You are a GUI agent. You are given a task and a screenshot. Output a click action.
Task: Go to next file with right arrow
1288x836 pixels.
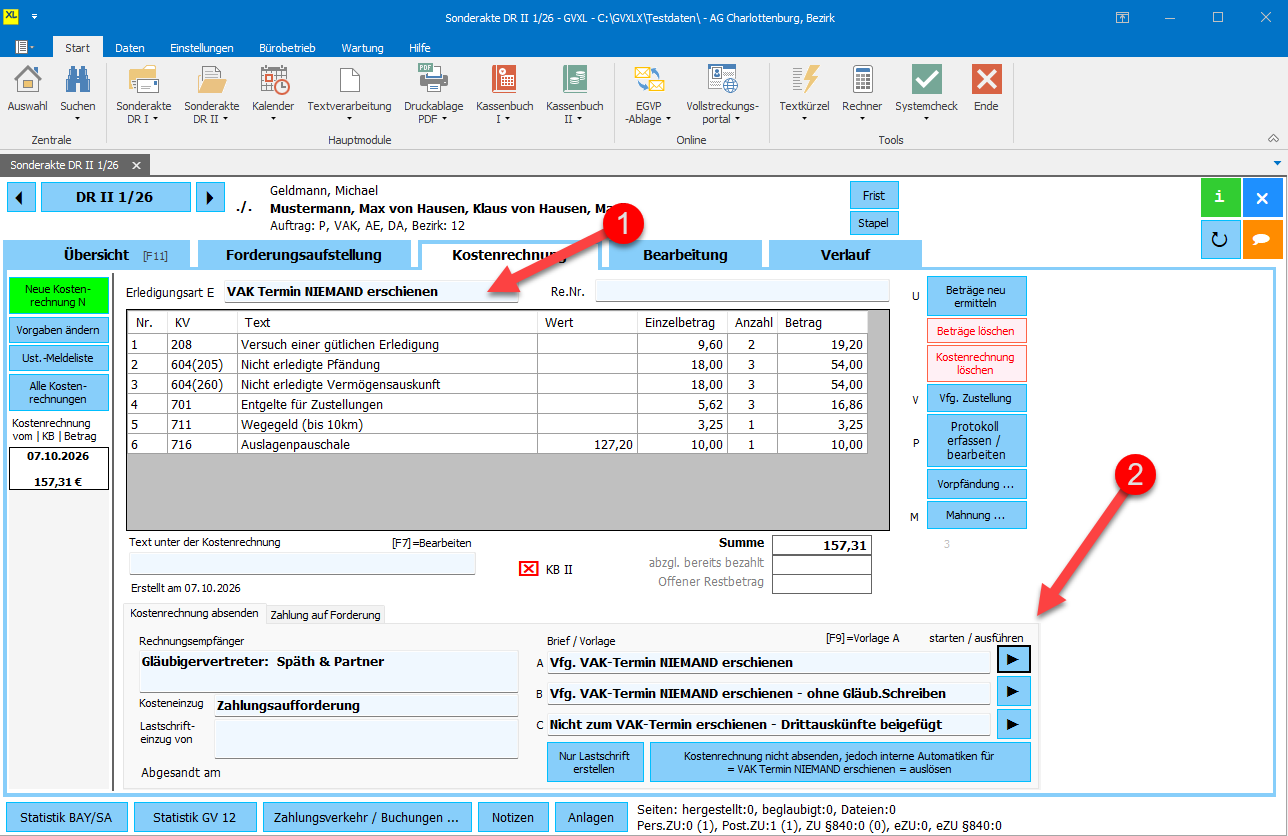[x=210, y=197]
